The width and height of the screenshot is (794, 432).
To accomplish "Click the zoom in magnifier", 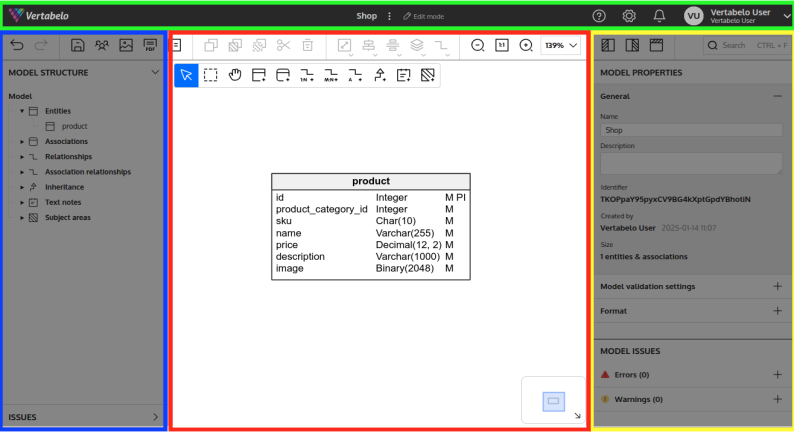I will [x=526, y=45].
